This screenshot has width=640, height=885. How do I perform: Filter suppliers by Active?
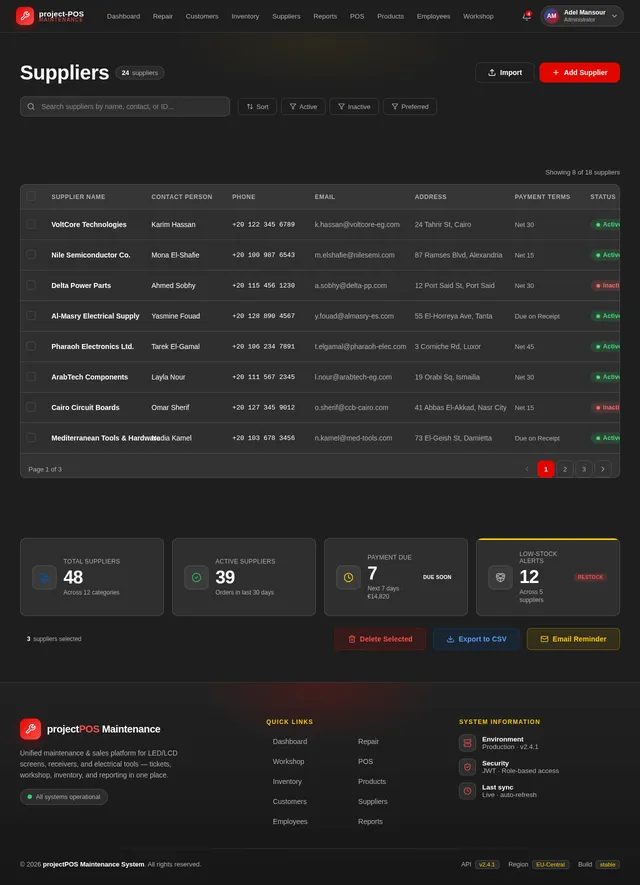pyautogui.click(x=303, y=107)
